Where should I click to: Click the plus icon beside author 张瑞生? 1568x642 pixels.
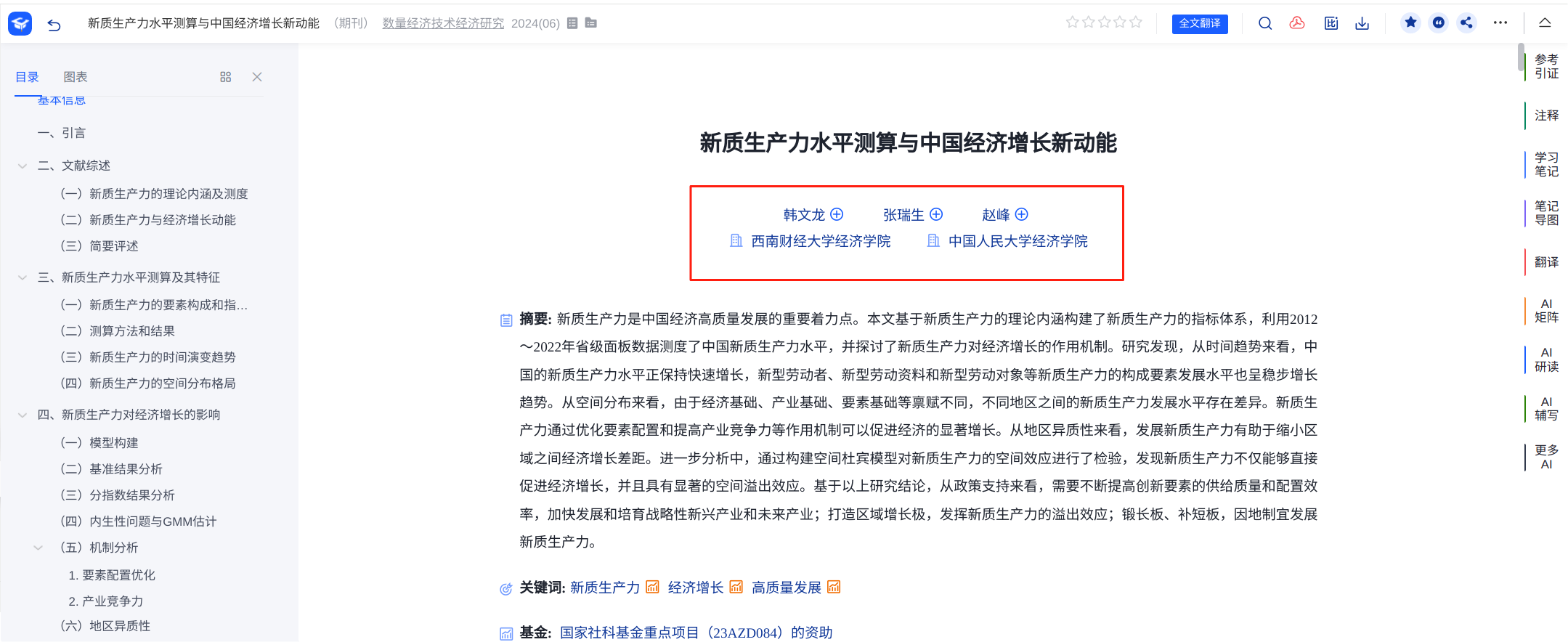point(936,214)
